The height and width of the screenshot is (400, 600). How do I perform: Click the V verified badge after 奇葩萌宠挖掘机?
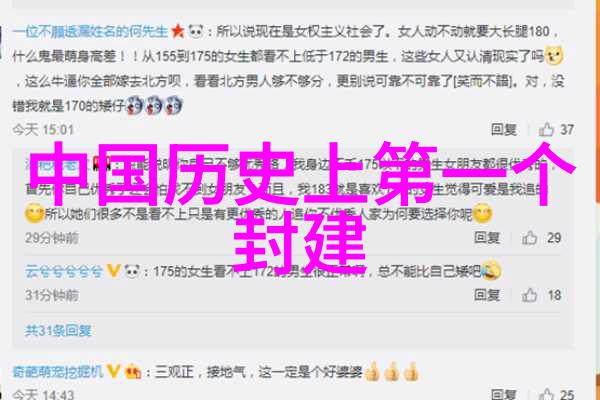pos(113,371)
